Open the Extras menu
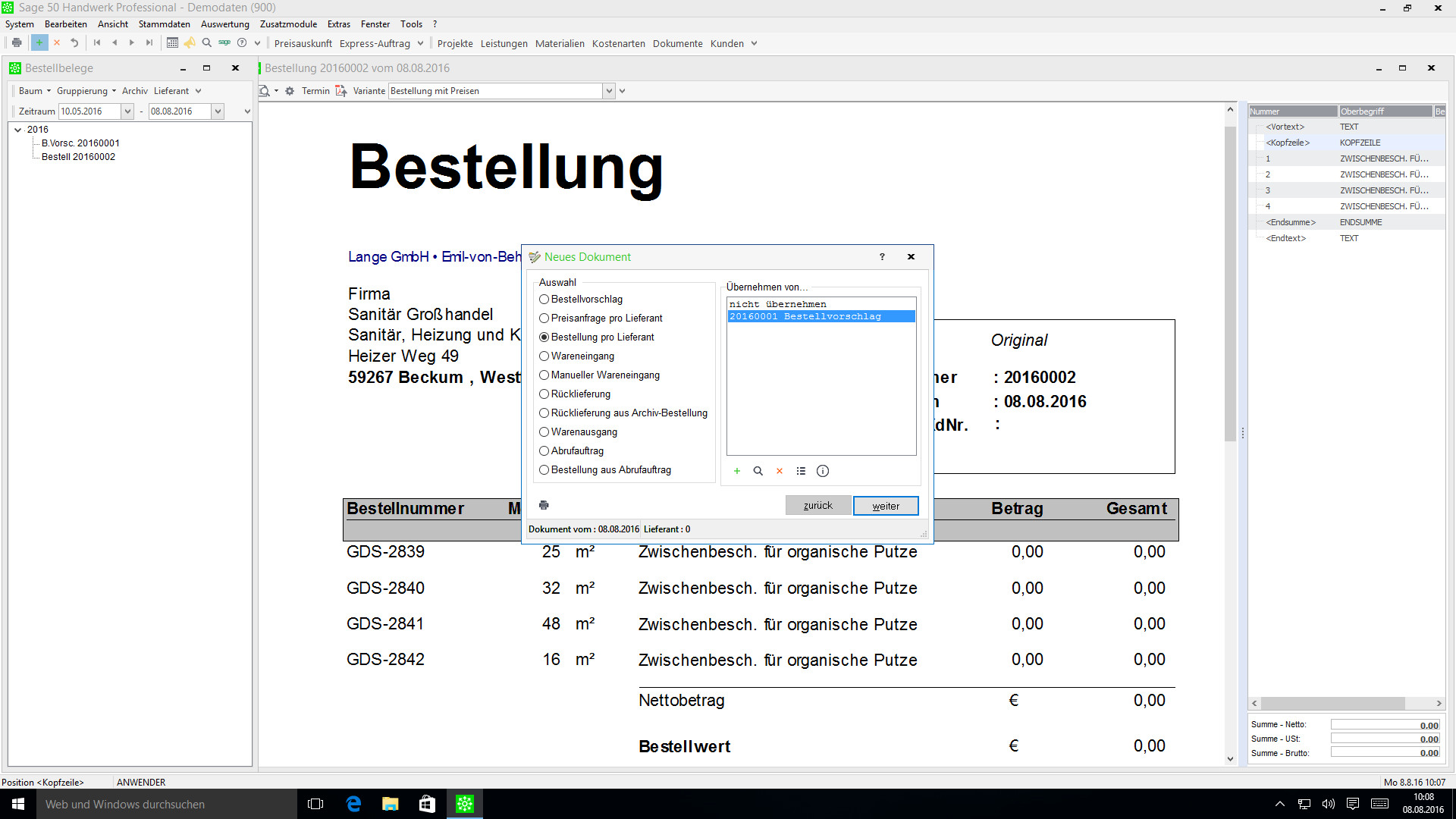 (339, 24)
